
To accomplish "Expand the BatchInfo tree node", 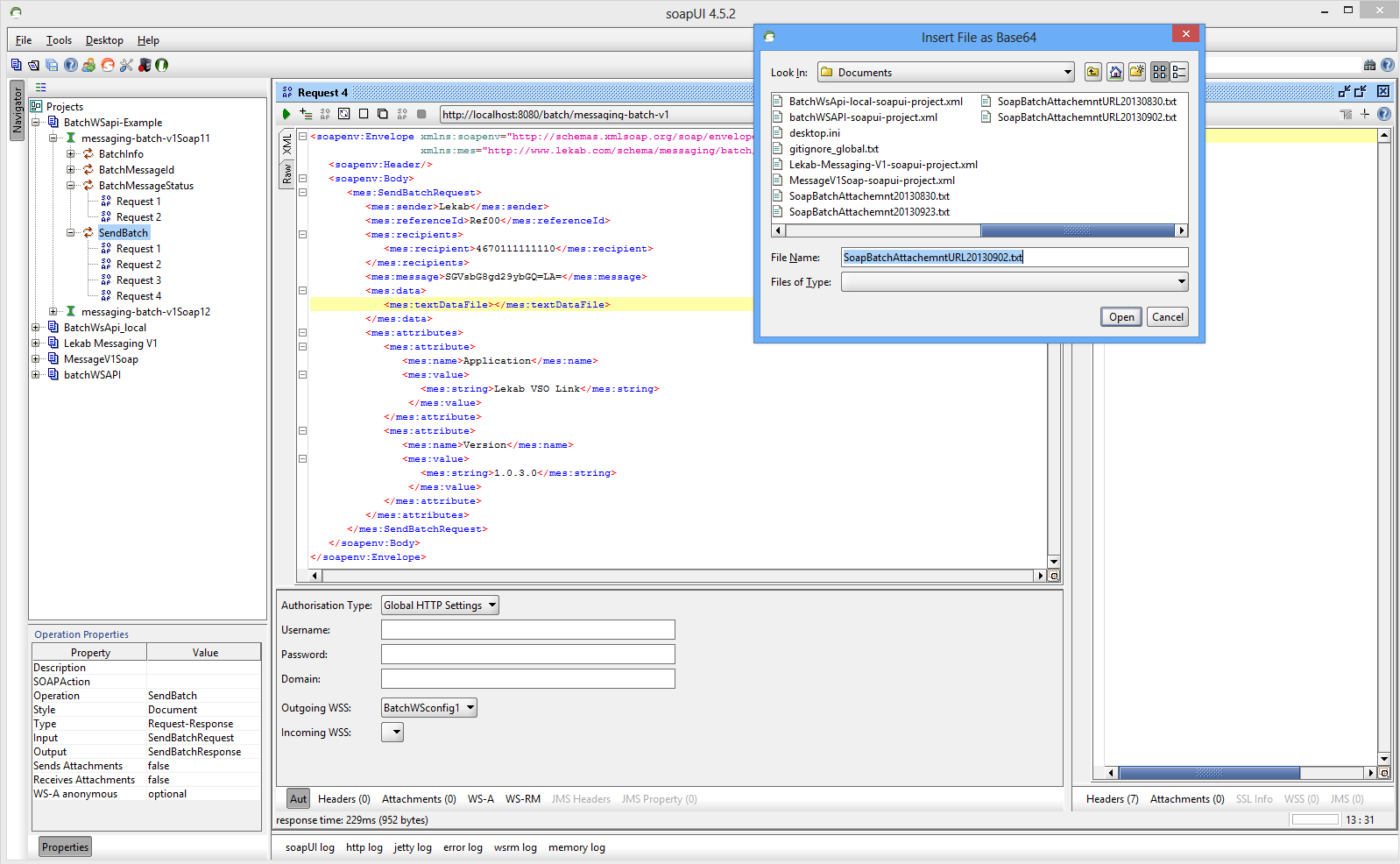I will pyautogui.click(x=71, y=154).
